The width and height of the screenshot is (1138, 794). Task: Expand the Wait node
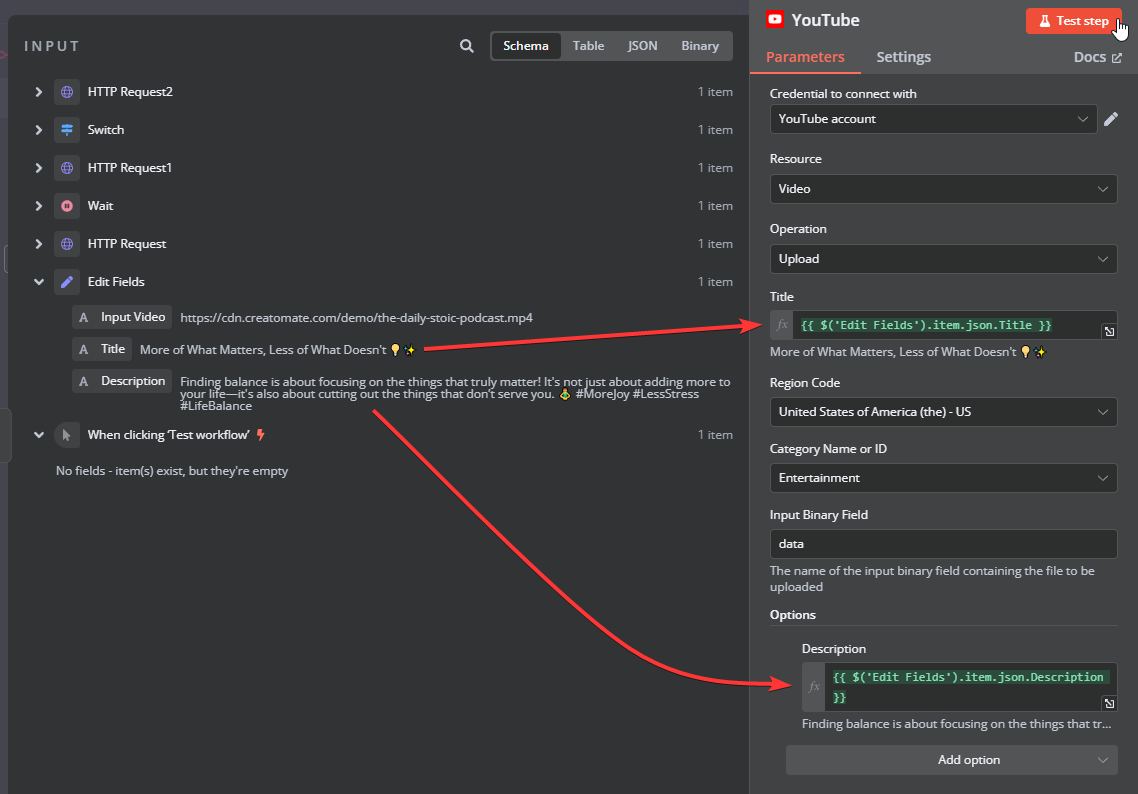pyautogui.click(x=38, y=206)
